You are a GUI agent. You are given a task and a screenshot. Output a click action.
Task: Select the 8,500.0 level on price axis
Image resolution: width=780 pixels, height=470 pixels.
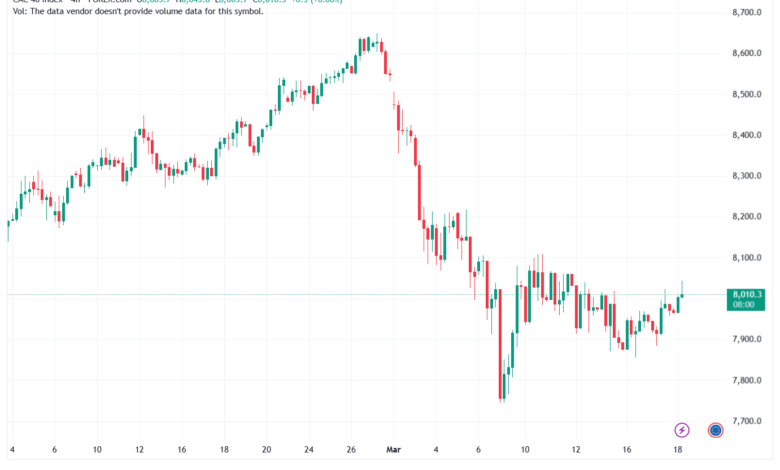[x=748, y=94]
